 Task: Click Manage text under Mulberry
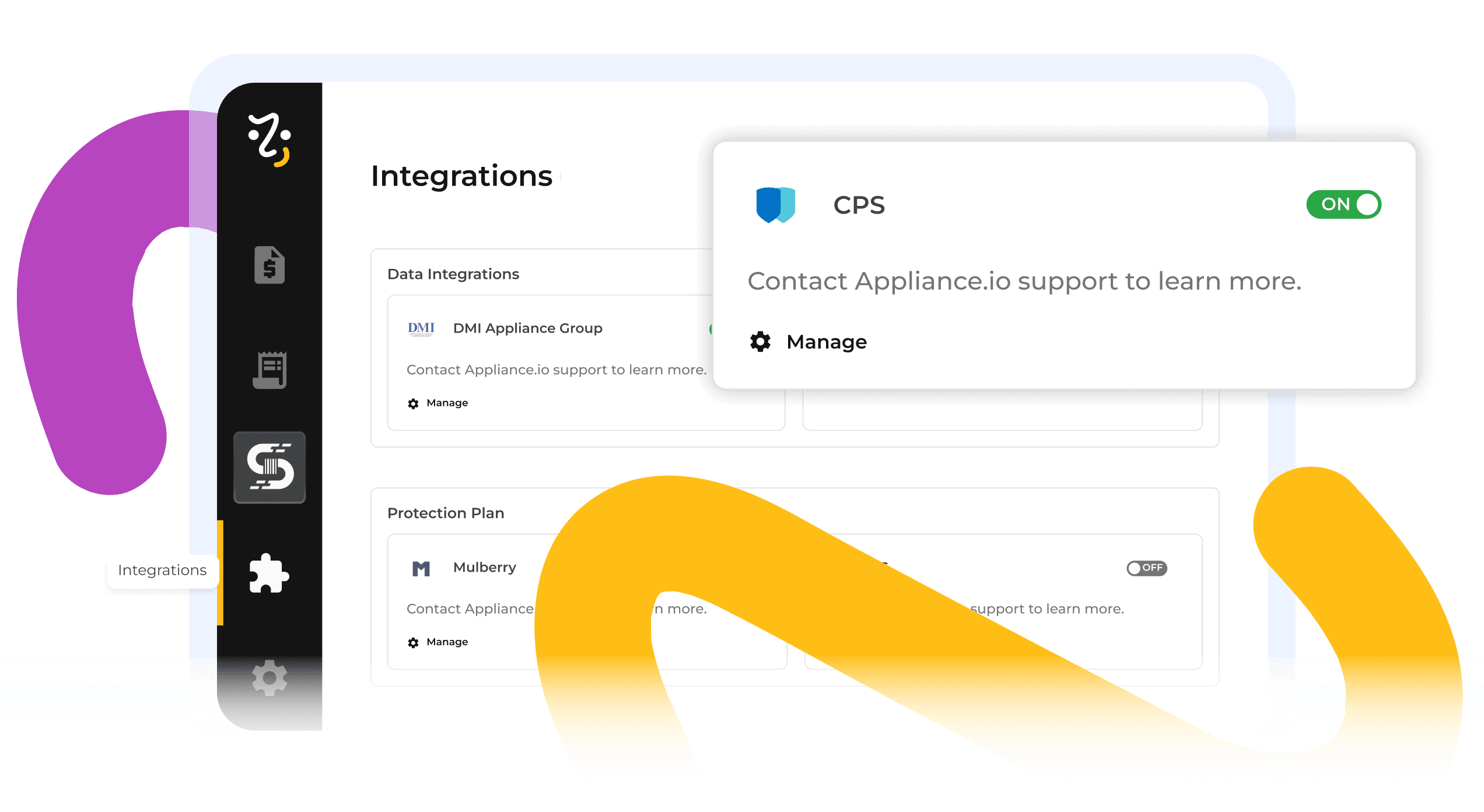tap(447, 642)
